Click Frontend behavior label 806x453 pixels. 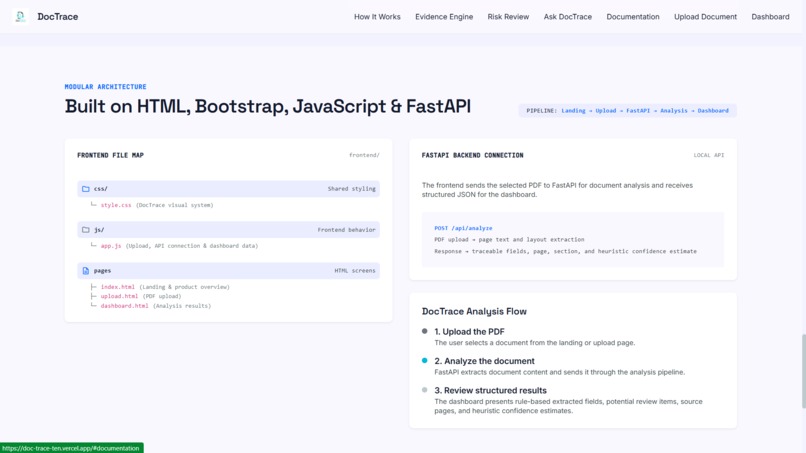click(346, 230)
